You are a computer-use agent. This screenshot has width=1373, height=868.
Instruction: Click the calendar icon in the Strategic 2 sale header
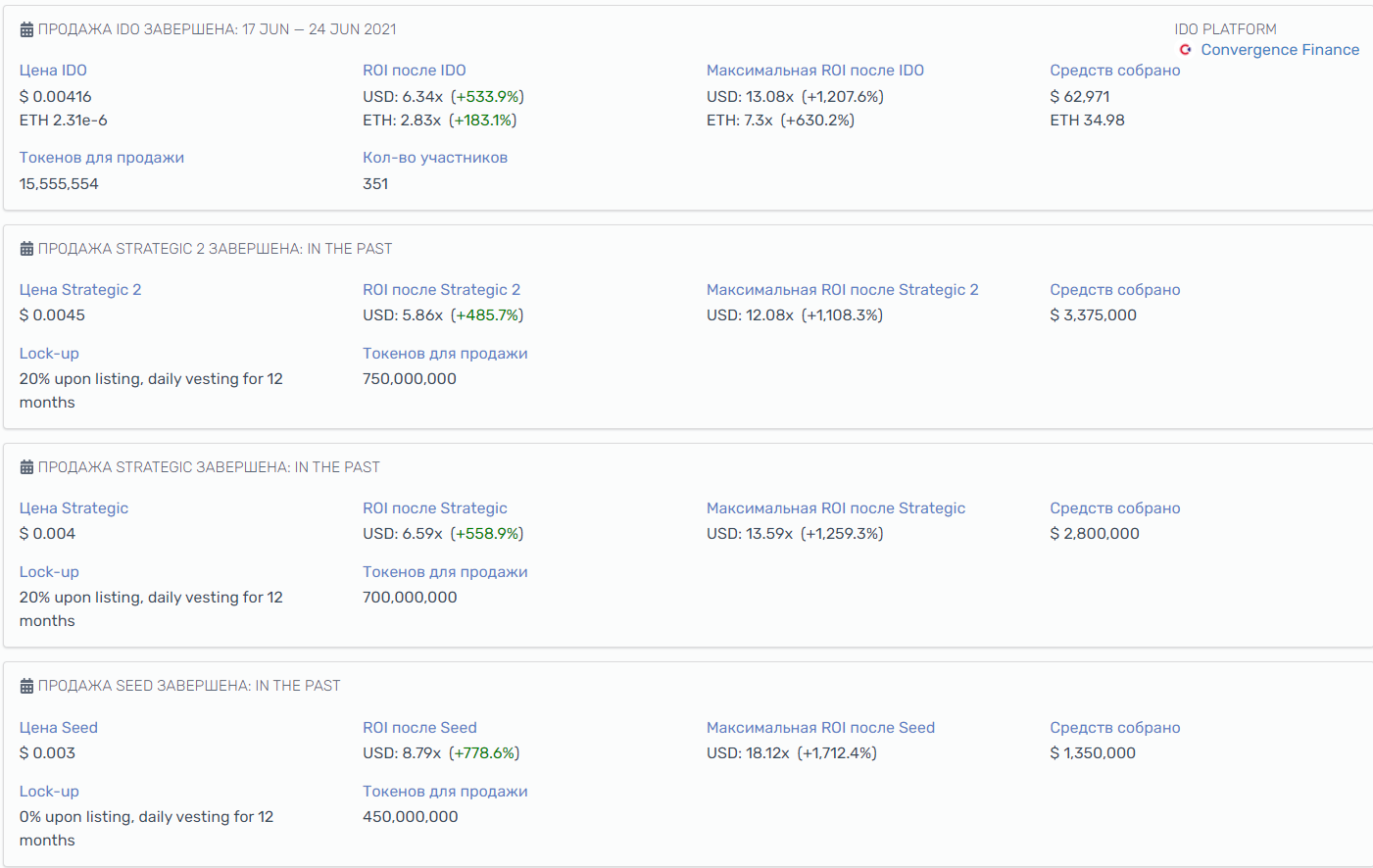tap(26, 249)
